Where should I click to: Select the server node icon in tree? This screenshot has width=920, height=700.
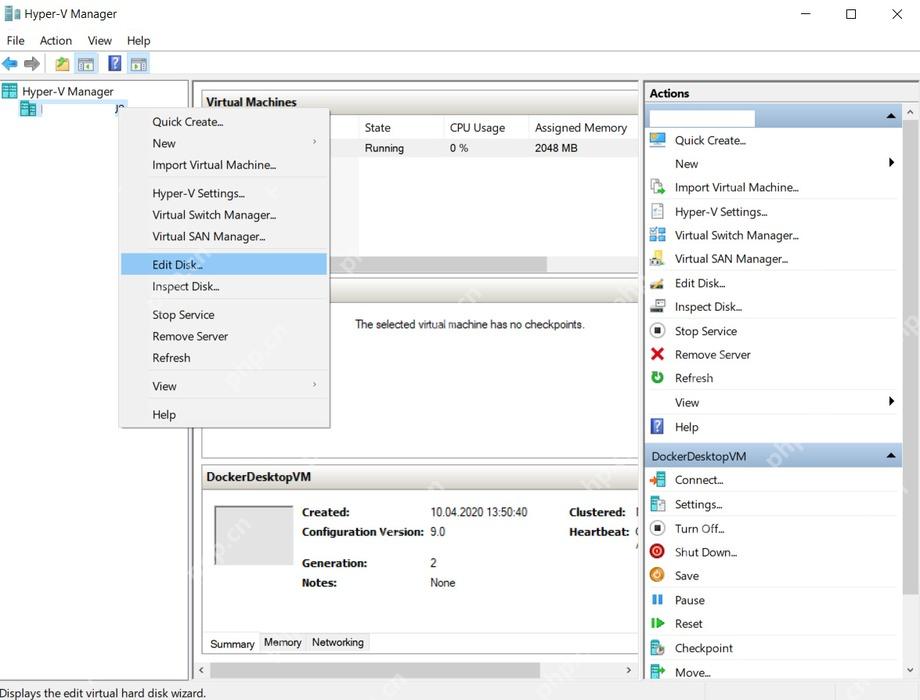pyautogui.click(x=28, y=109)
